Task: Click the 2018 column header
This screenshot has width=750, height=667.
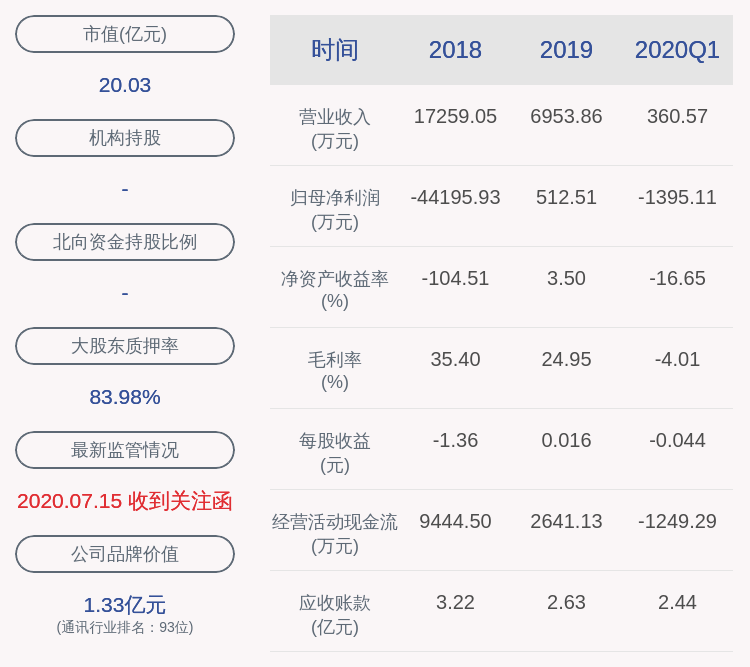Action: tap(455, 50)
